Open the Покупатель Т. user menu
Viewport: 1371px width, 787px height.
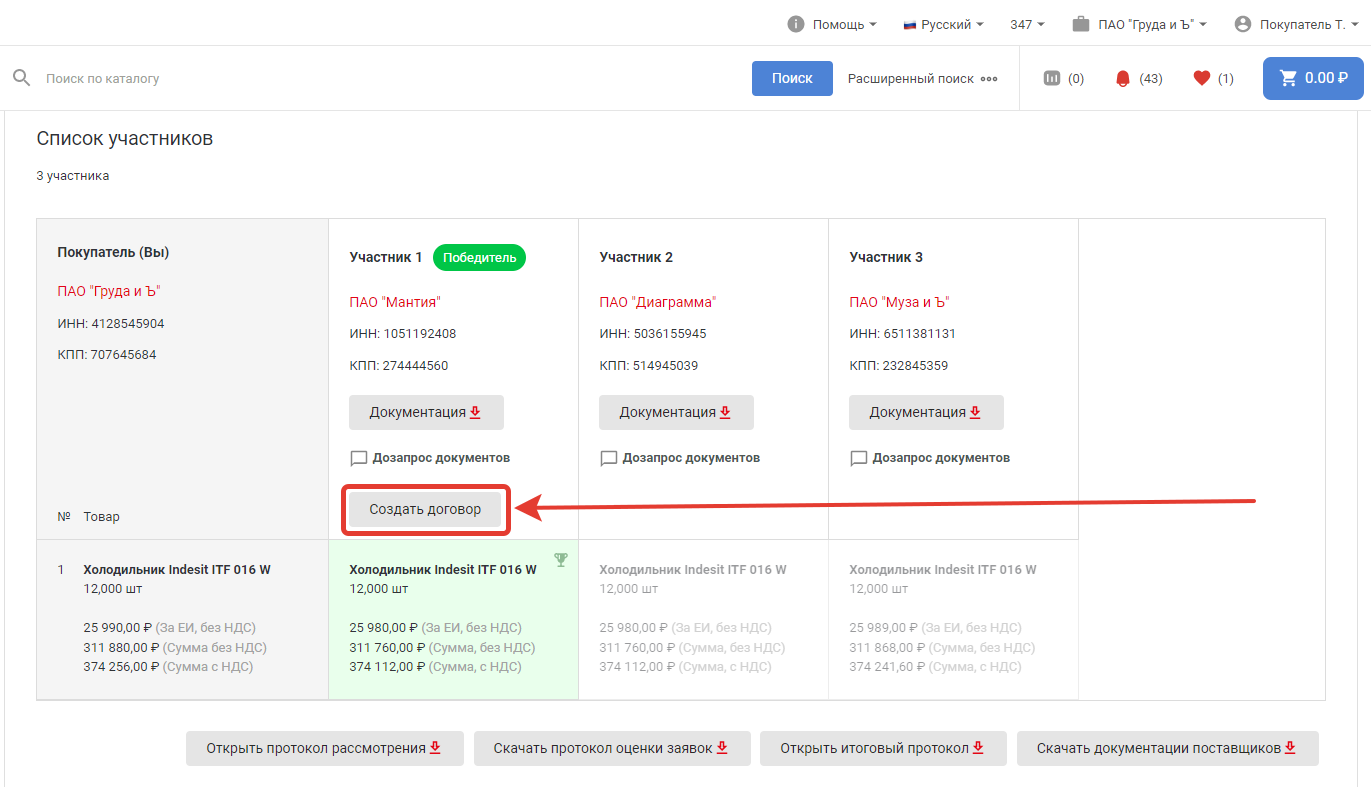pyautogui.click(x=1296, y=24)
